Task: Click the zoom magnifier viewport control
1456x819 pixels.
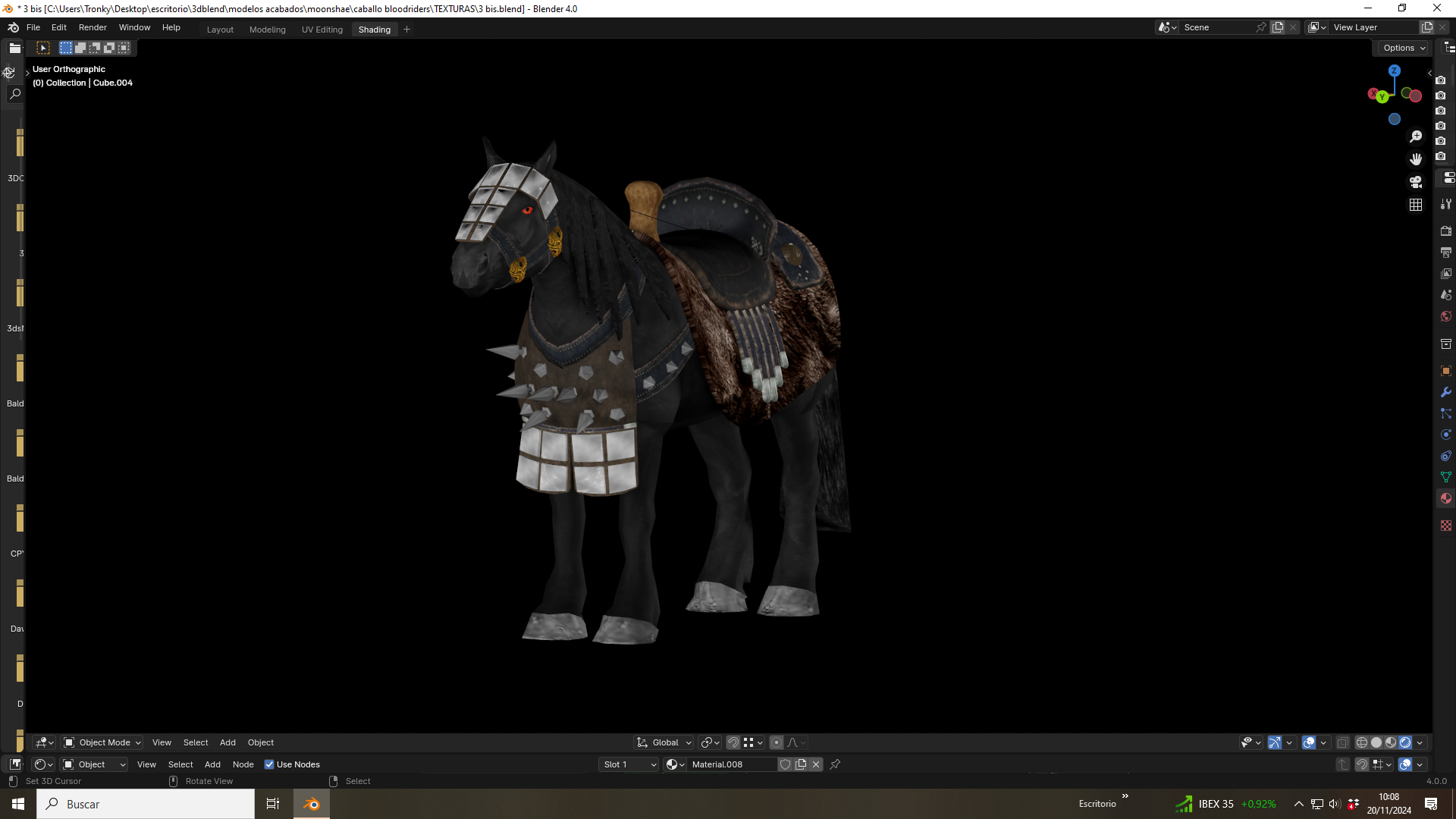Action: click(1416, 136)
